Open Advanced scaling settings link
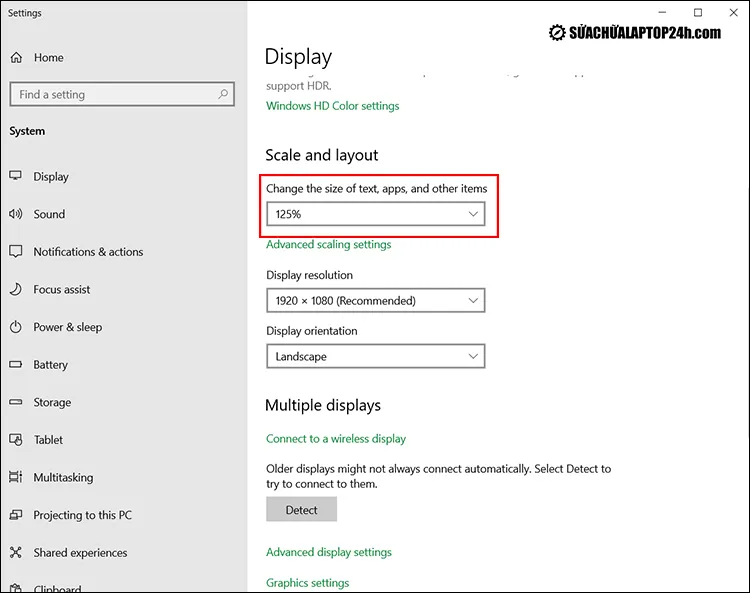Screen dimensions: 750x593 click(329, 244)
